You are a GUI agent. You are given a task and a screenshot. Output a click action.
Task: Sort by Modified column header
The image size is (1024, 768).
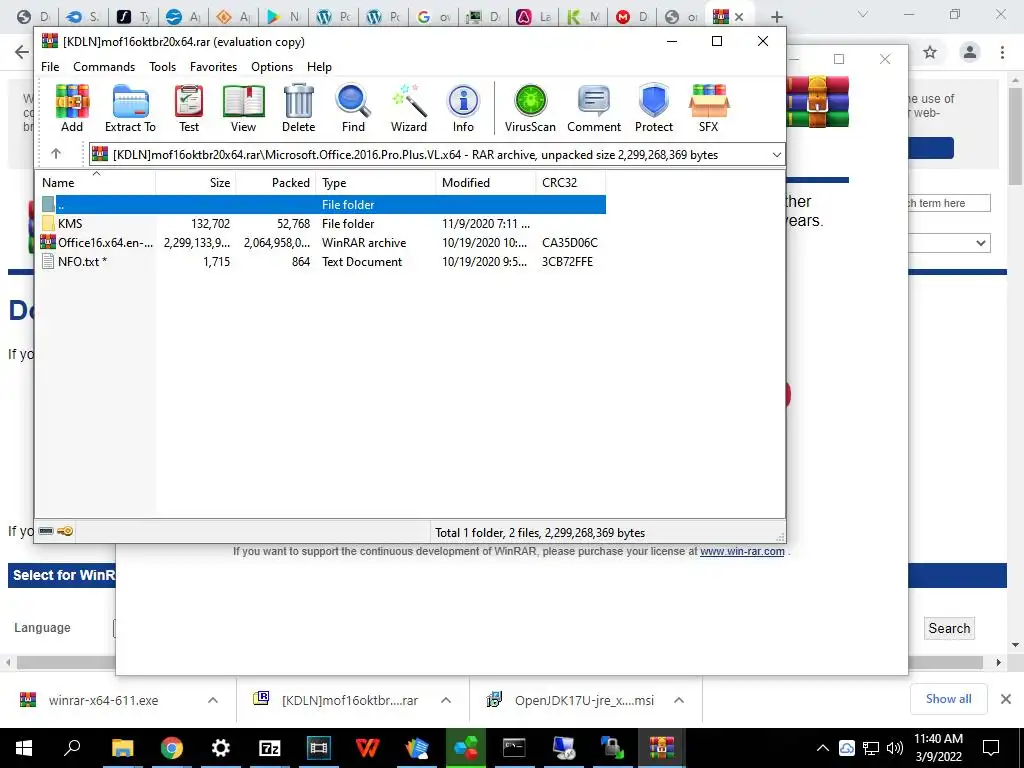(486, 183)
